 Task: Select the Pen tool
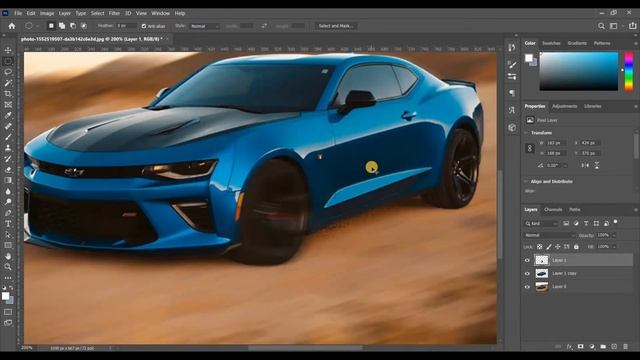pos(8,213)
